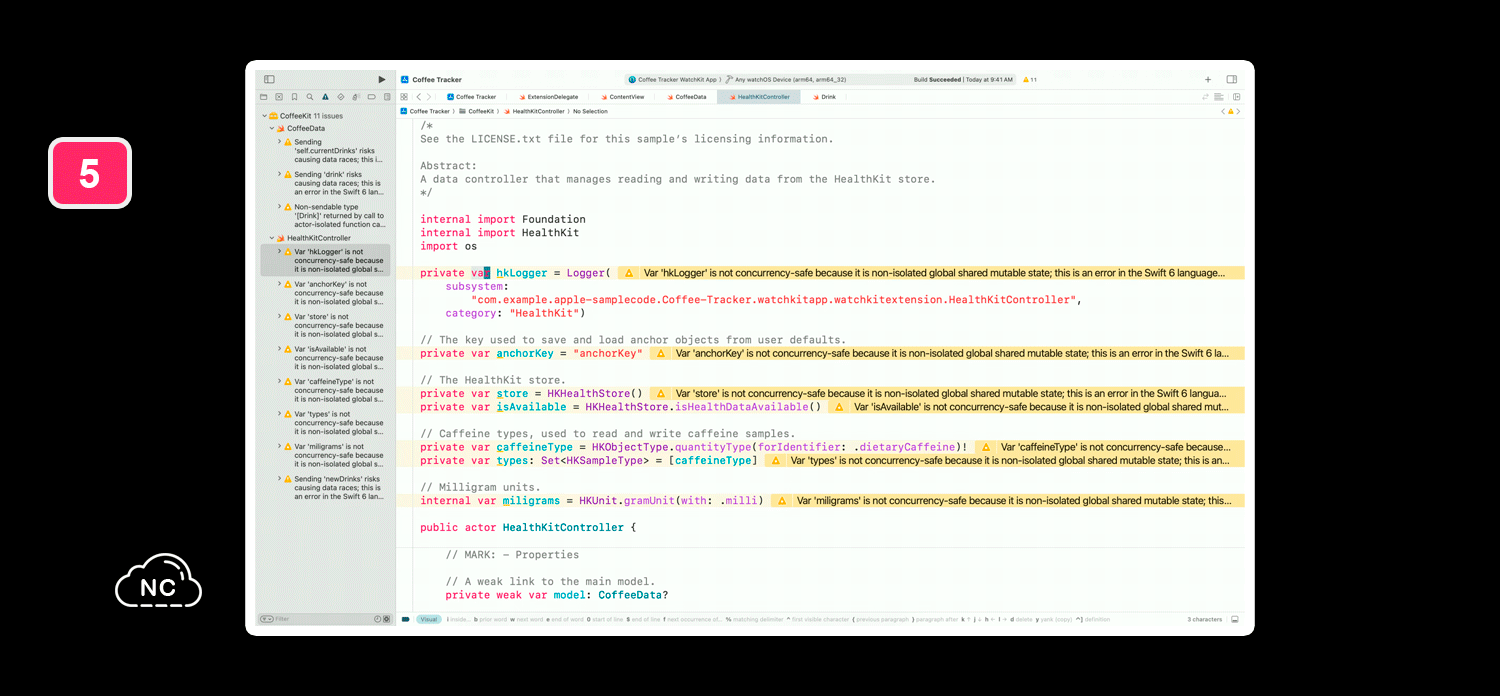This screenshot has height=696, width=1500.
Task: Enable code review changes arrows
Action: click(1205, 97)
